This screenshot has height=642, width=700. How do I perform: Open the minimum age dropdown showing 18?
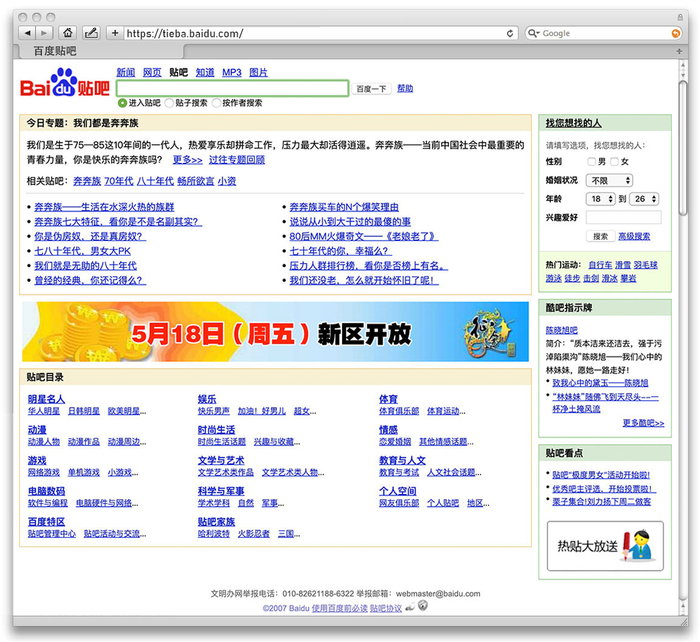point(601,199)
